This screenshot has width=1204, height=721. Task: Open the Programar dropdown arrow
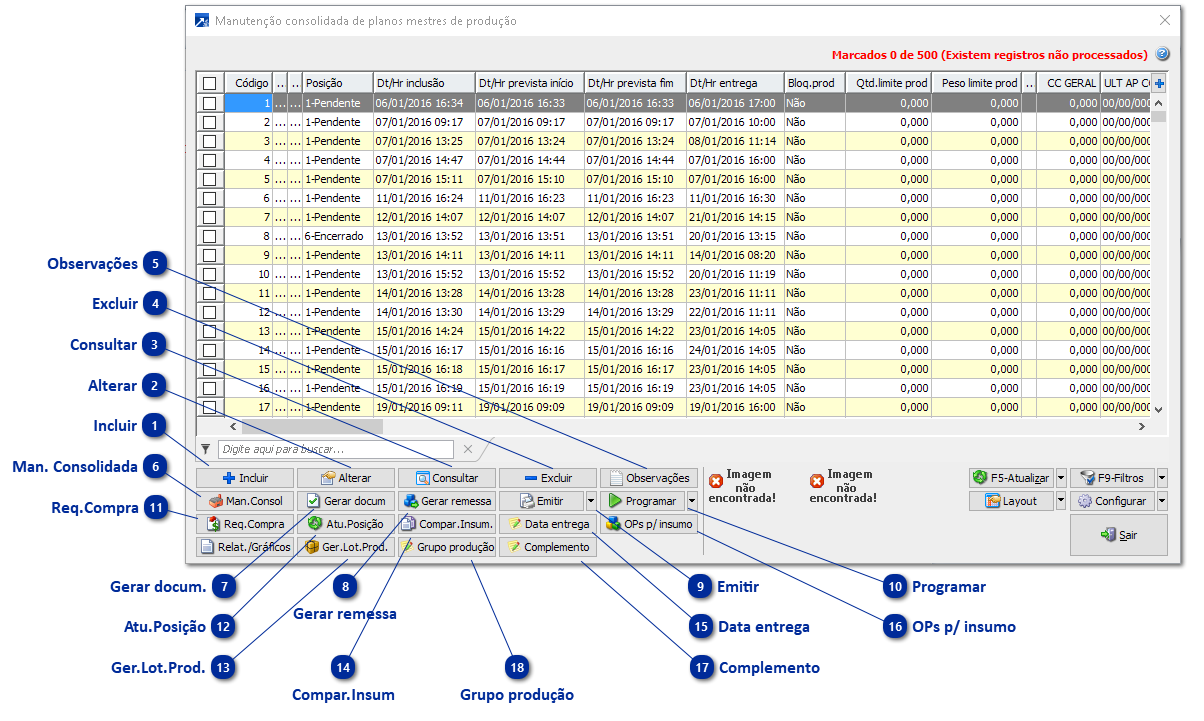(x=691, y=501)
